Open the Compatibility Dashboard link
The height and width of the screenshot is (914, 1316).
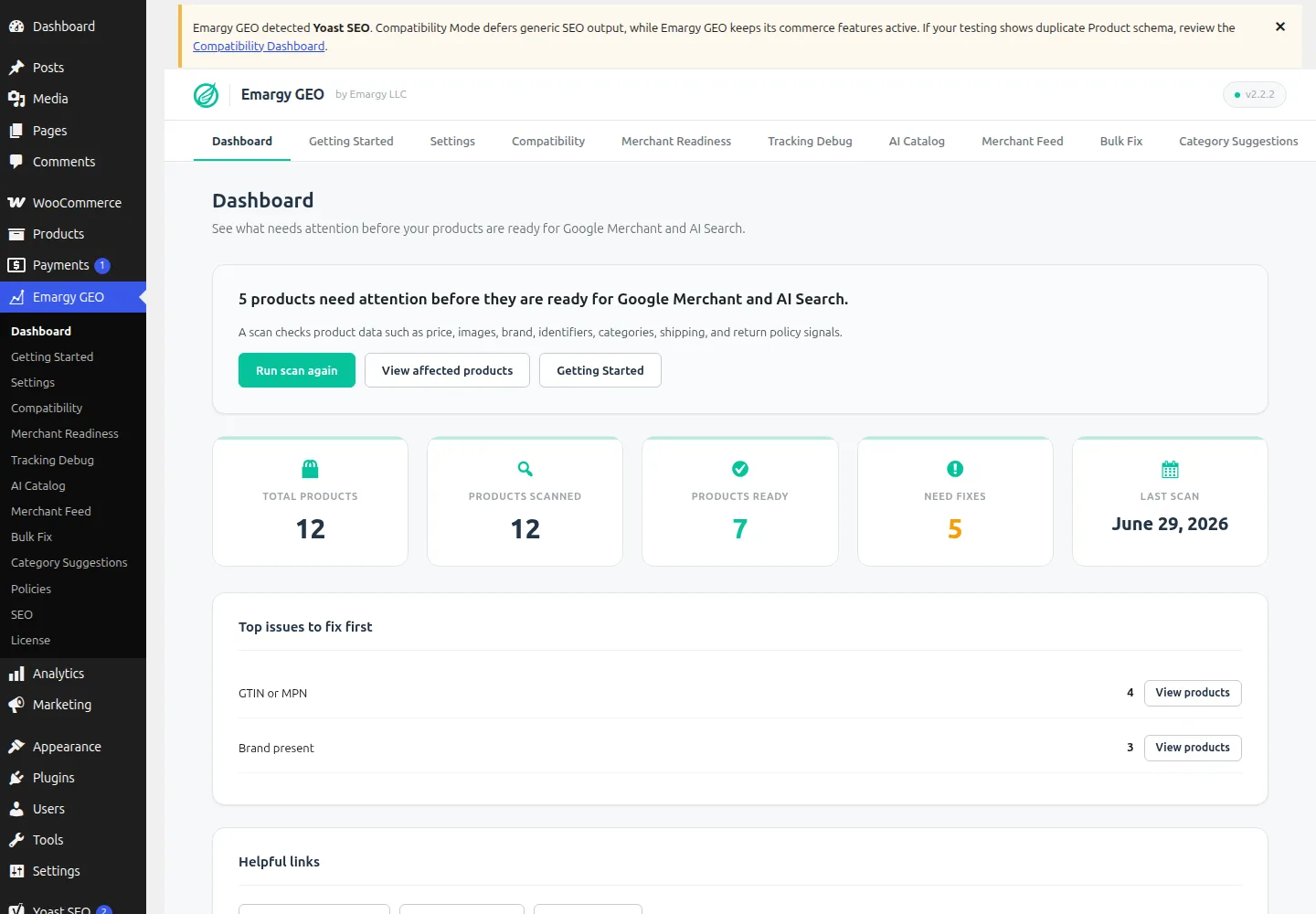click(259, 47)
